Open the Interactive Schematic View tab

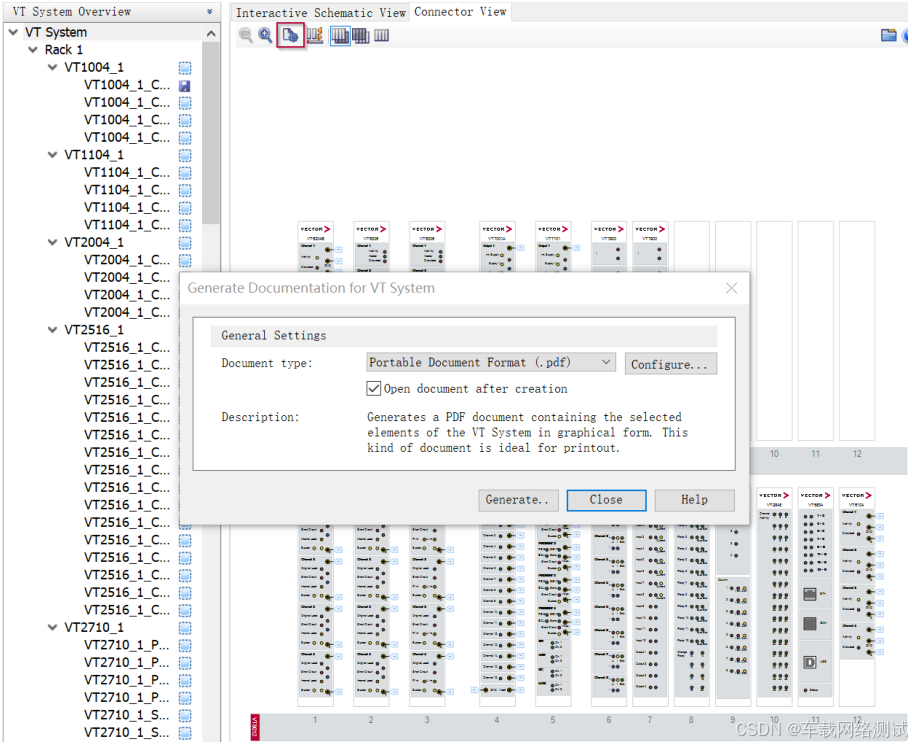[320, 13]
